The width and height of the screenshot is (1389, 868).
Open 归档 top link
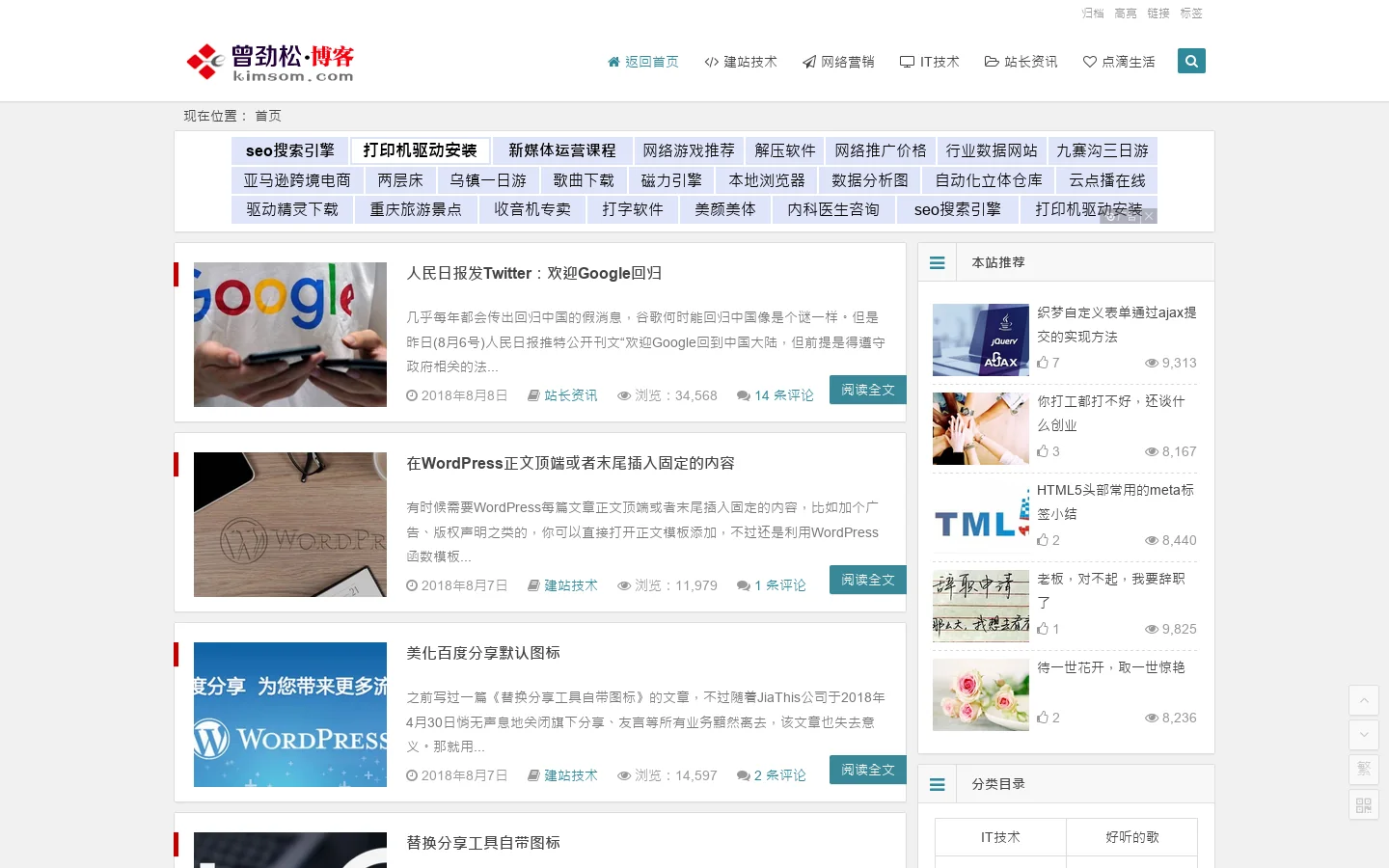tap(1093, 14)
